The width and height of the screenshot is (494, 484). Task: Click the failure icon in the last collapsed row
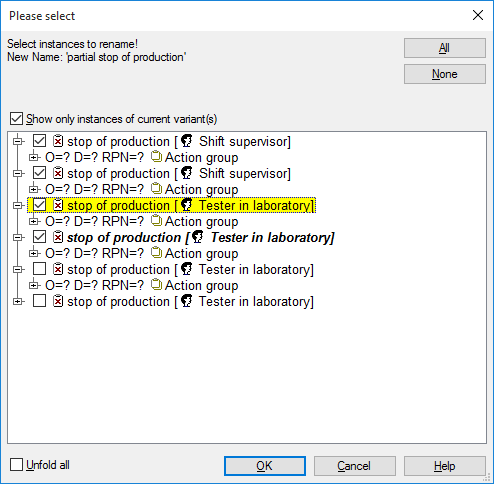tap(58, 301)
